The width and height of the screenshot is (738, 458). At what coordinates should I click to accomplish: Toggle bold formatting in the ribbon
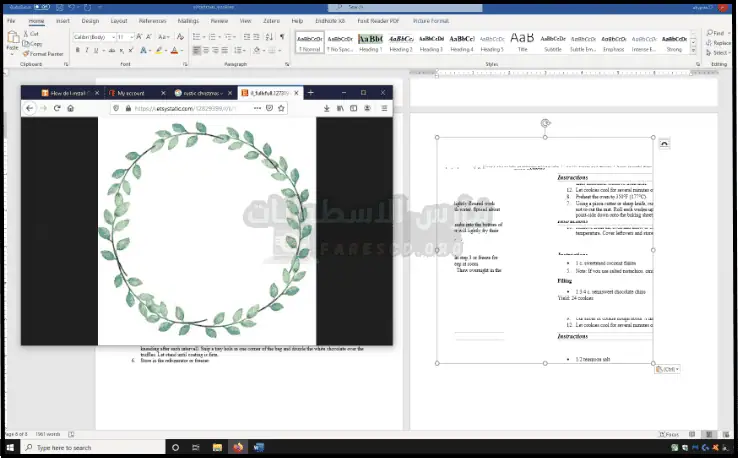pos(78,50)
